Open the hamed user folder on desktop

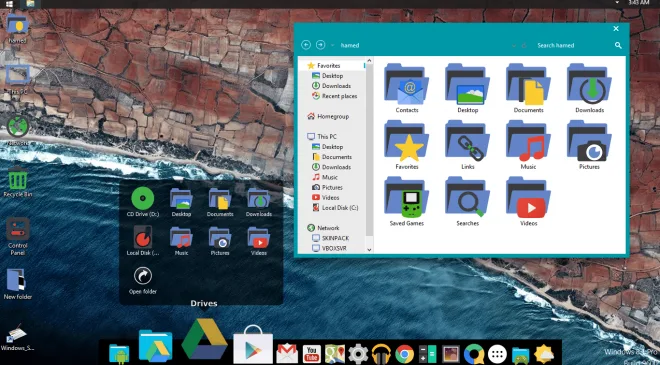(17, 29)
